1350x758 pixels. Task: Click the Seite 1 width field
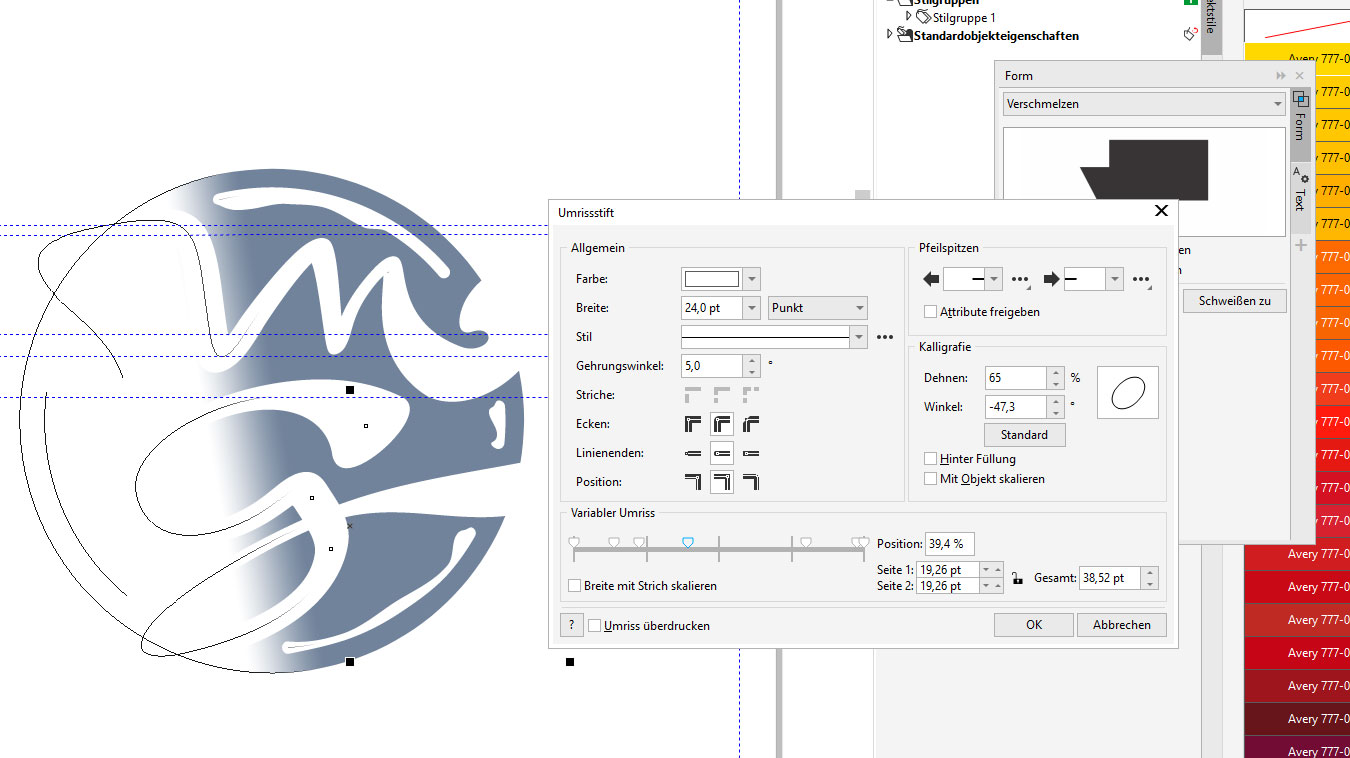click(949, 569)
